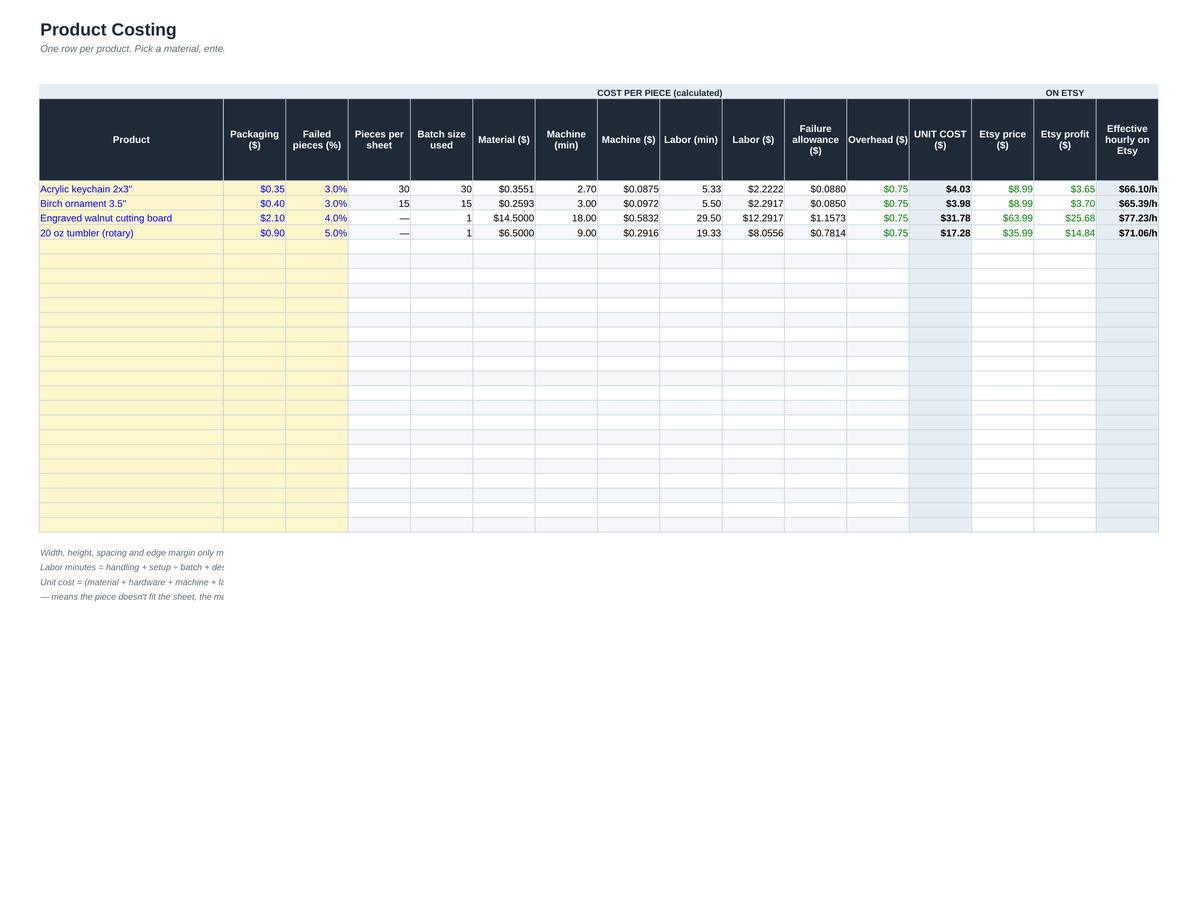Click the 'Overhead ($)' column header
The height and width of the screenshot is (900, 1200).
(878, 140)
